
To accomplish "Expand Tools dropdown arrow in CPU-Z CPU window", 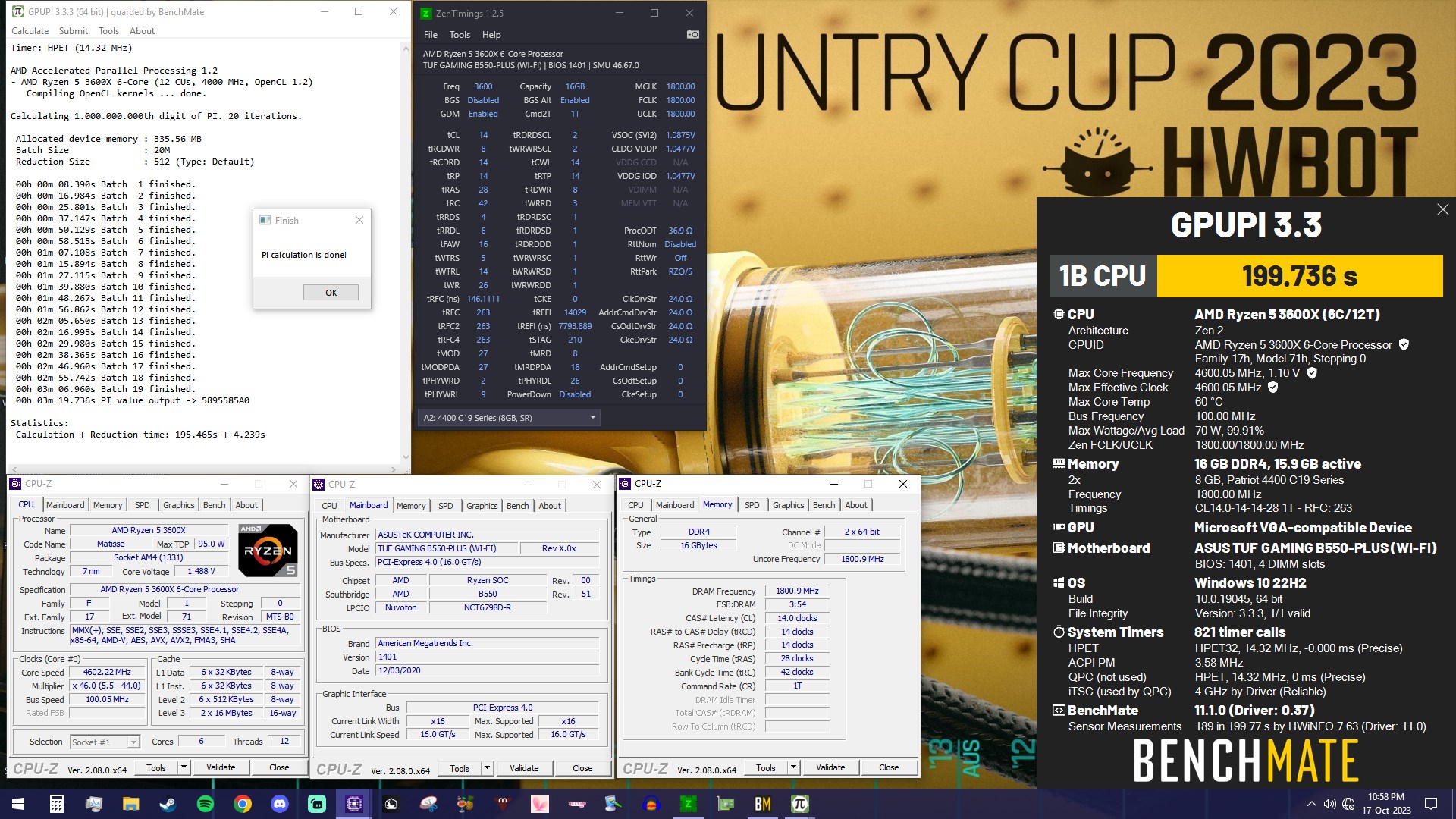I will [x=184, y=767].
